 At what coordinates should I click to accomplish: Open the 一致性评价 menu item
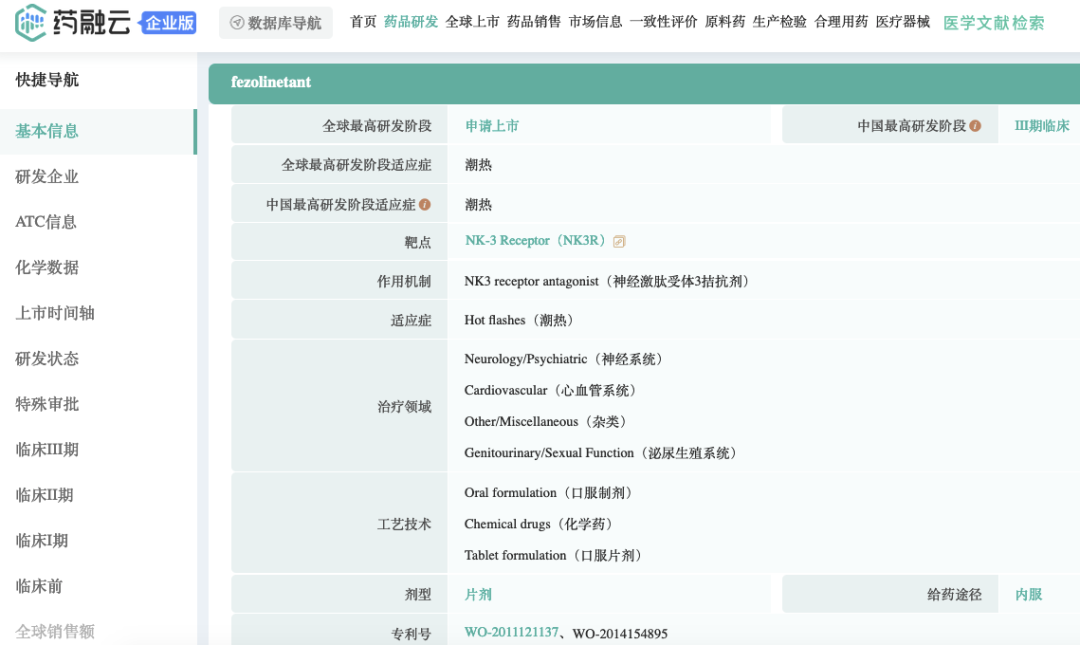coord(663,22)
